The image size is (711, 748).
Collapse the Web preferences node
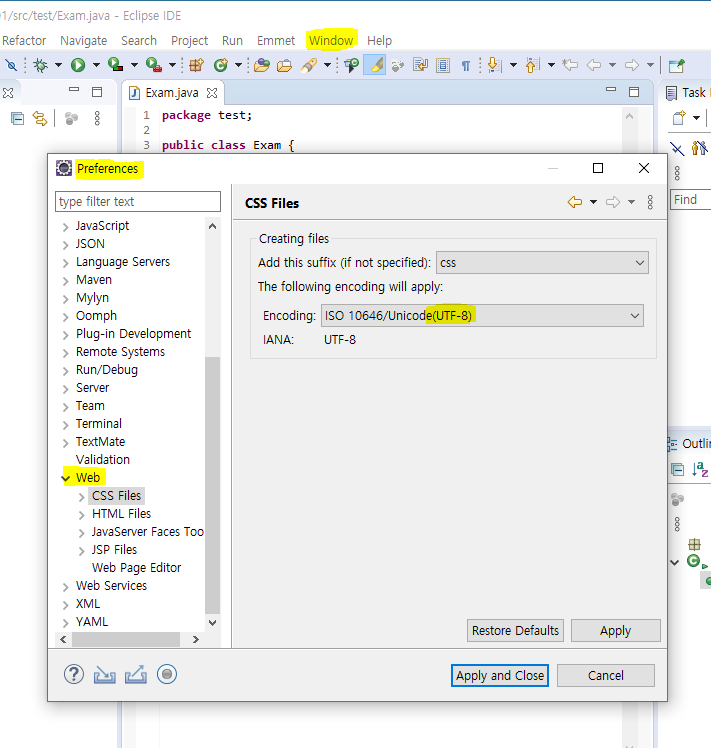(66, 478)
